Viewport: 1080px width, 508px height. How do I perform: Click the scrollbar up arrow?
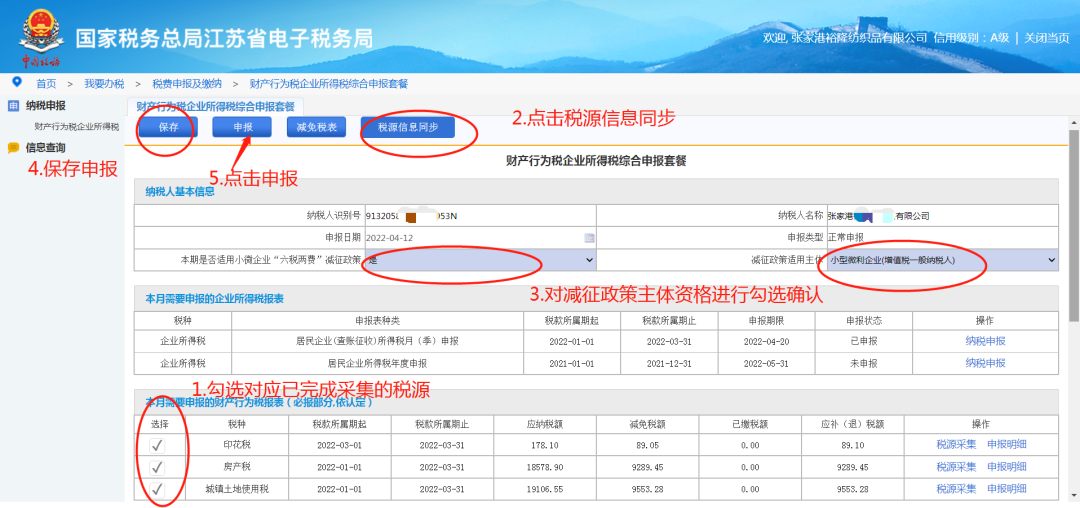point(1074,122)
